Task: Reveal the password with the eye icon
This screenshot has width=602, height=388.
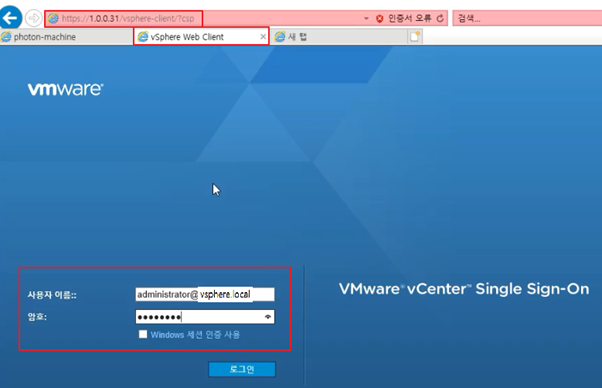Action: 268,317
